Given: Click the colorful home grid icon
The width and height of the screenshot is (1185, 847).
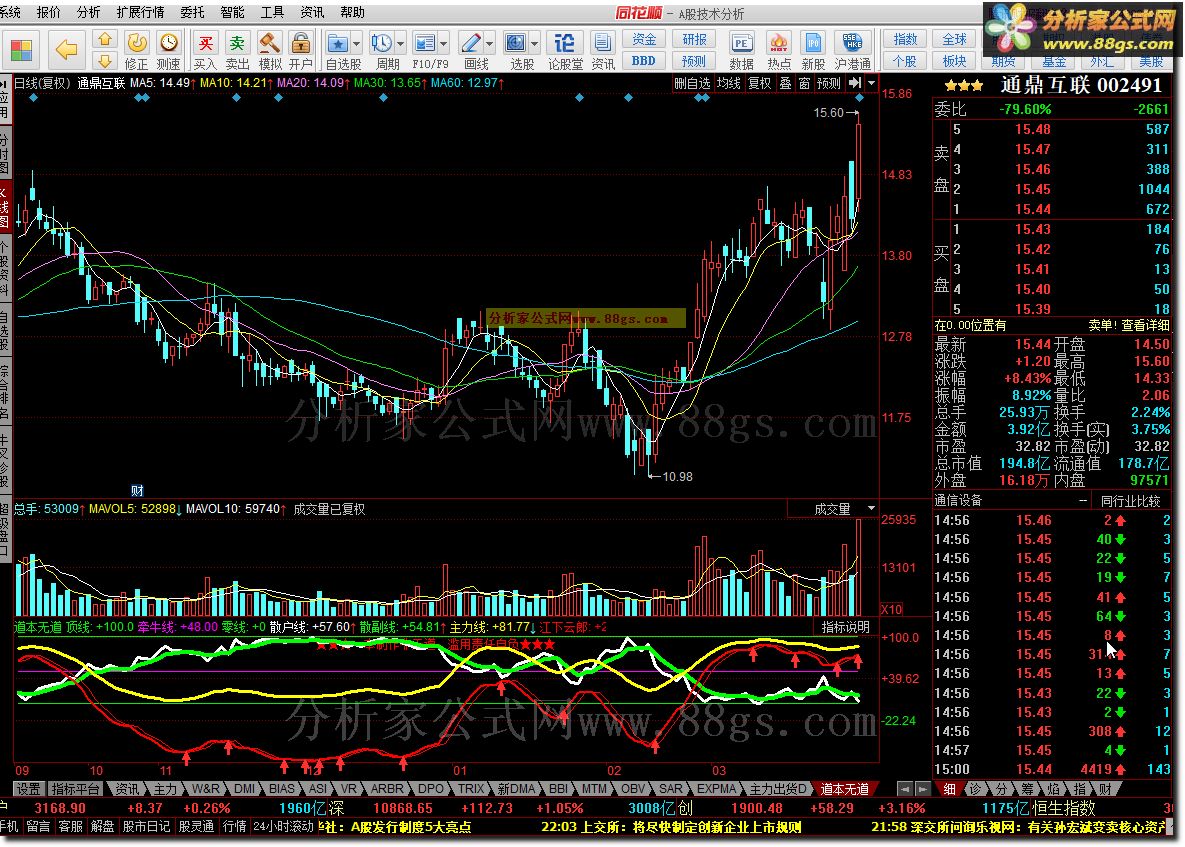Looking at the screenshot, I should click(x=22, y=50).
